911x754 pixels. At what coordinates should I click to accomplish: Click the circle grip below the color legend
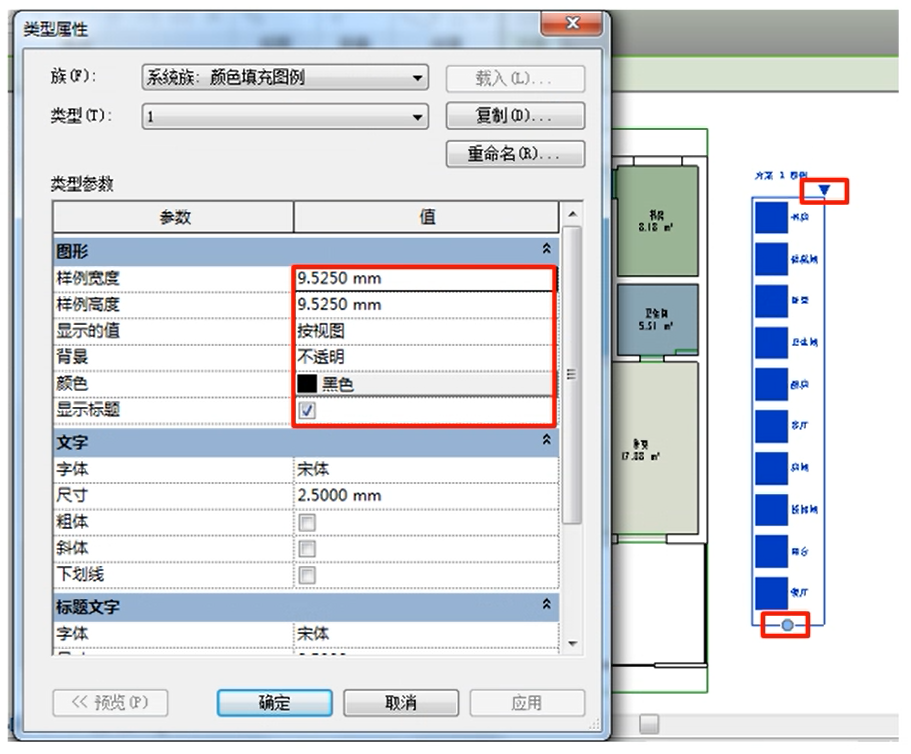(787, 625)
